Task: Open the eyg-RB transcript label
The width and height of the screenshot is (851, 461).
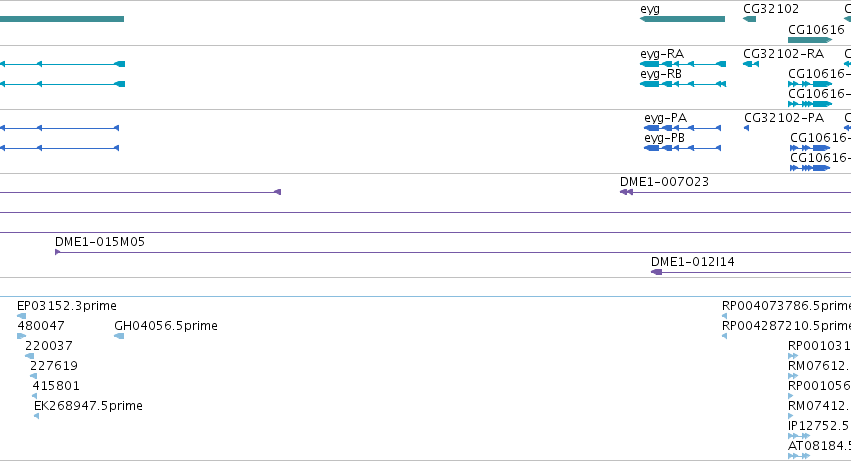Action: 661,74
